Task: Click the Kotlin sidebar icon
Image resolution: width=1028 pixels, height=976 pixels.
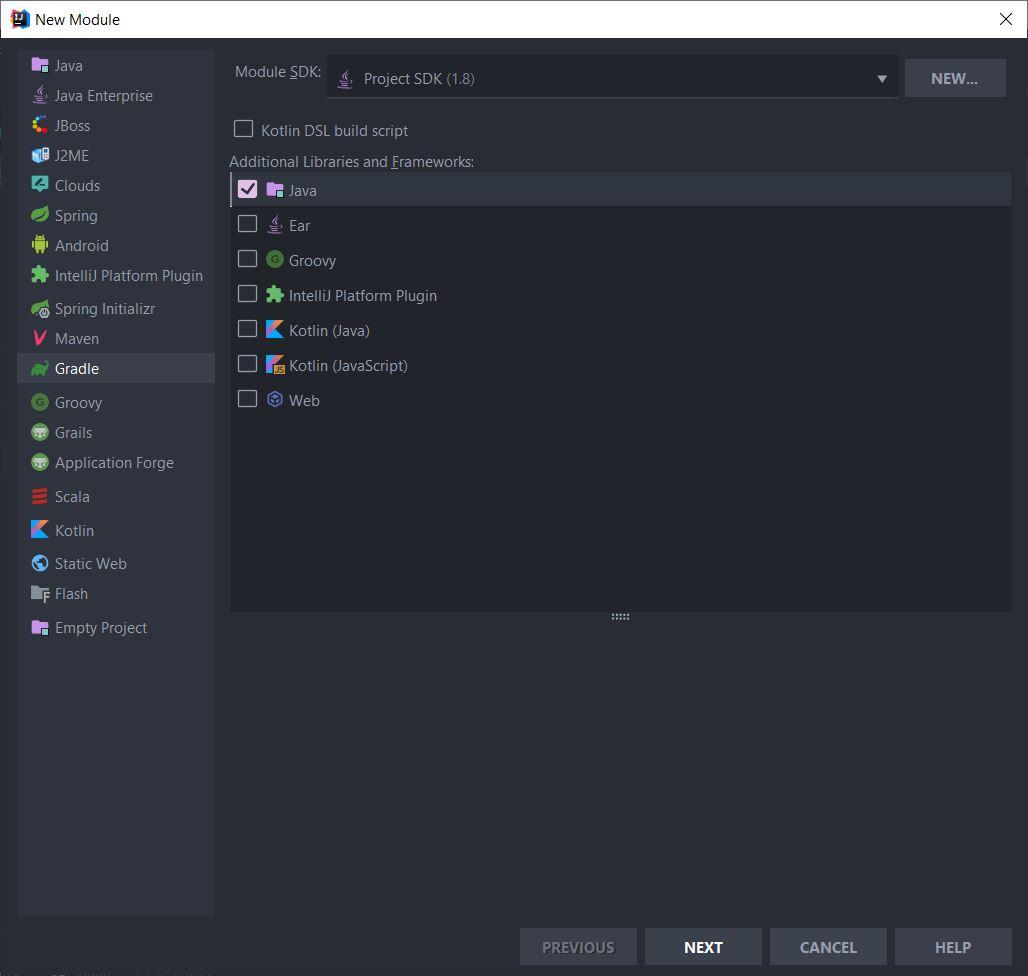Action: click(x=40, y=530)
